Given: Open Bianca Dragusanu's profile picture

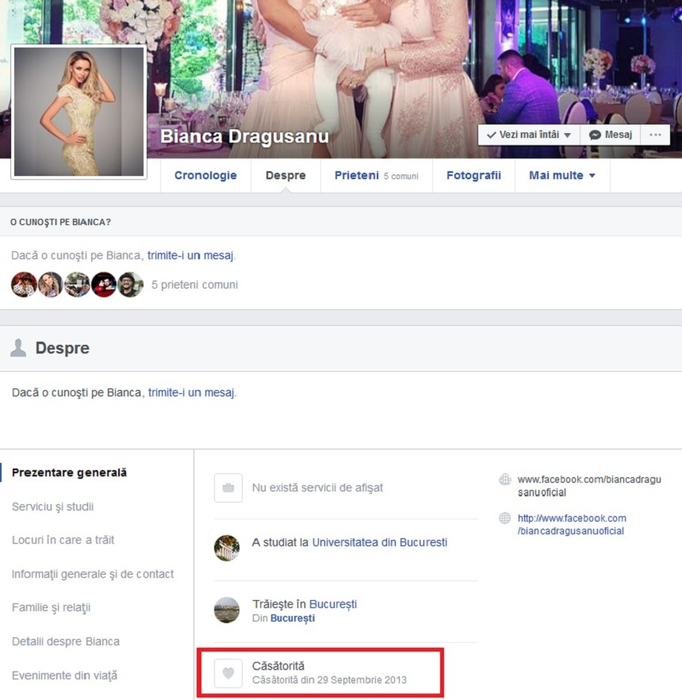Looking at the screenshot, I should coord(79,112).
